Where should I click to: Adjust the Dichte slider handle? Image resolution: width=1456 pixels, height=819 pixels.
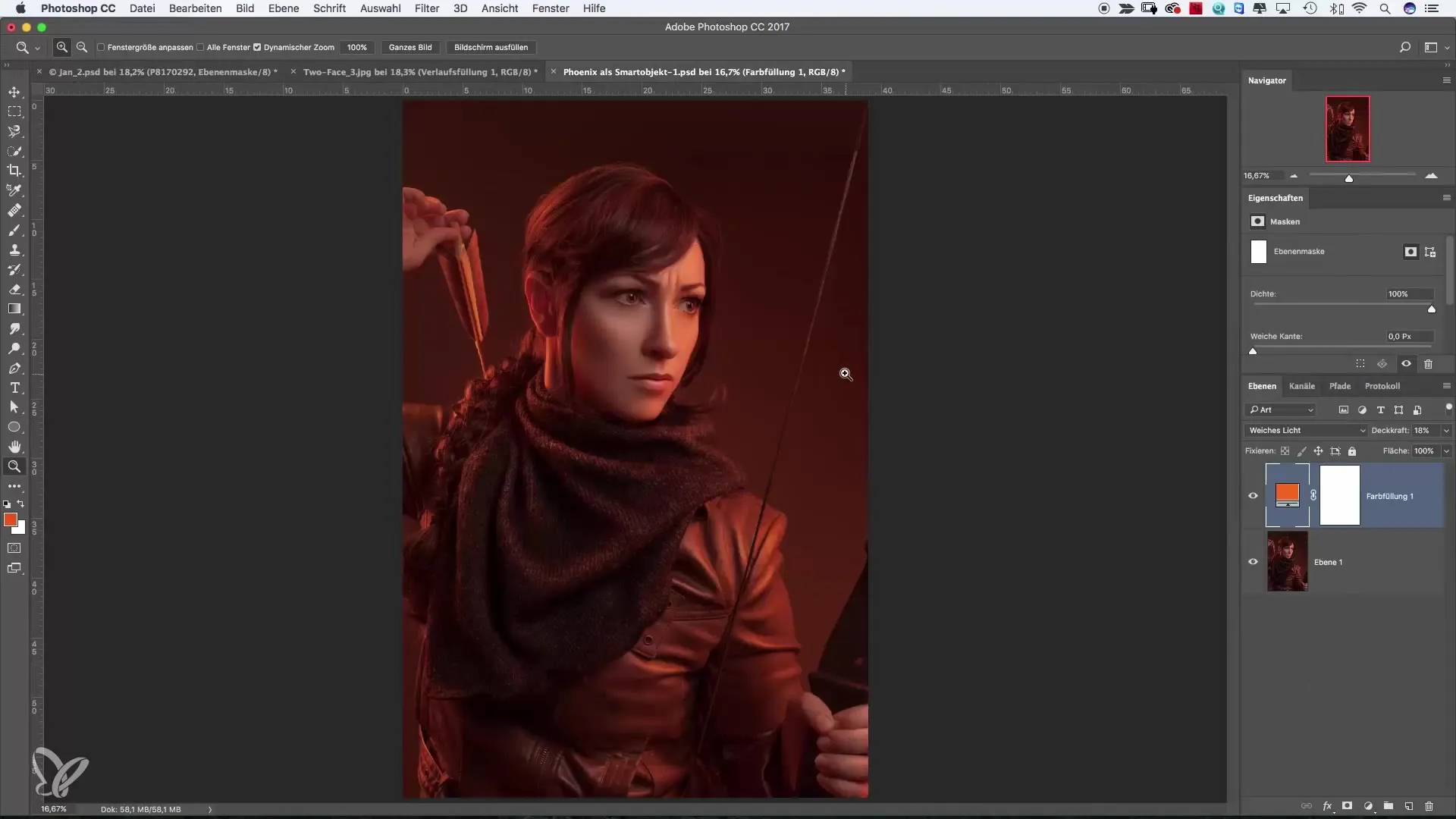pyautogui.click(x=1432, y=309)
